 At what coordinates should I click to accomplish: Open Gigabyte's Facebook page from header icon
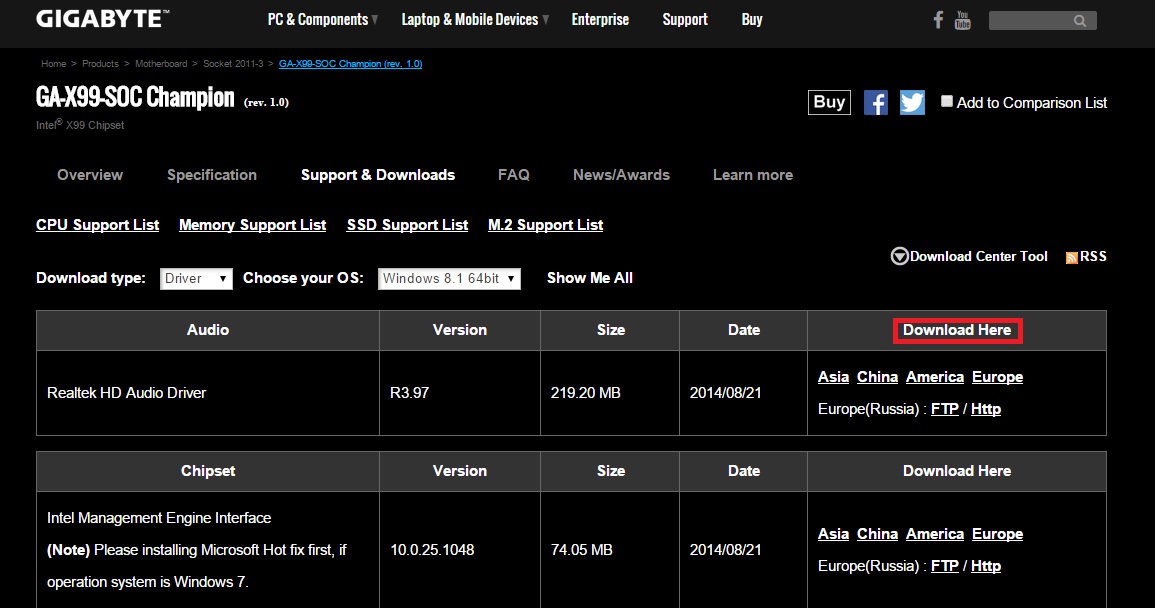pyautogui.click(x=938, y=20)
